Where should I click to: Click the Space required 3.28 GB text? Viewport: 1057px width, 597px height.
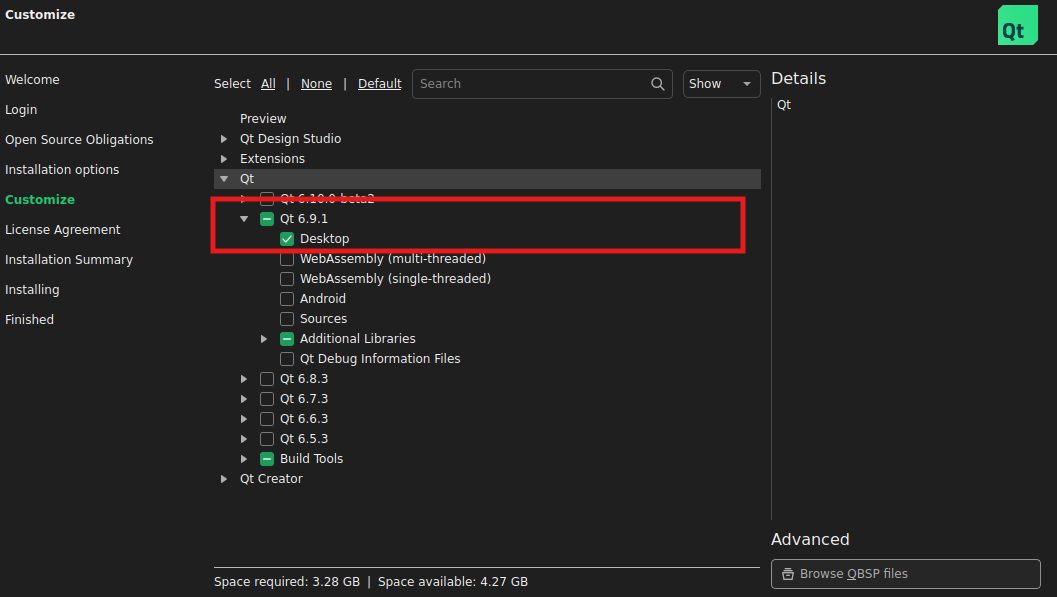(x=287, y=582)
